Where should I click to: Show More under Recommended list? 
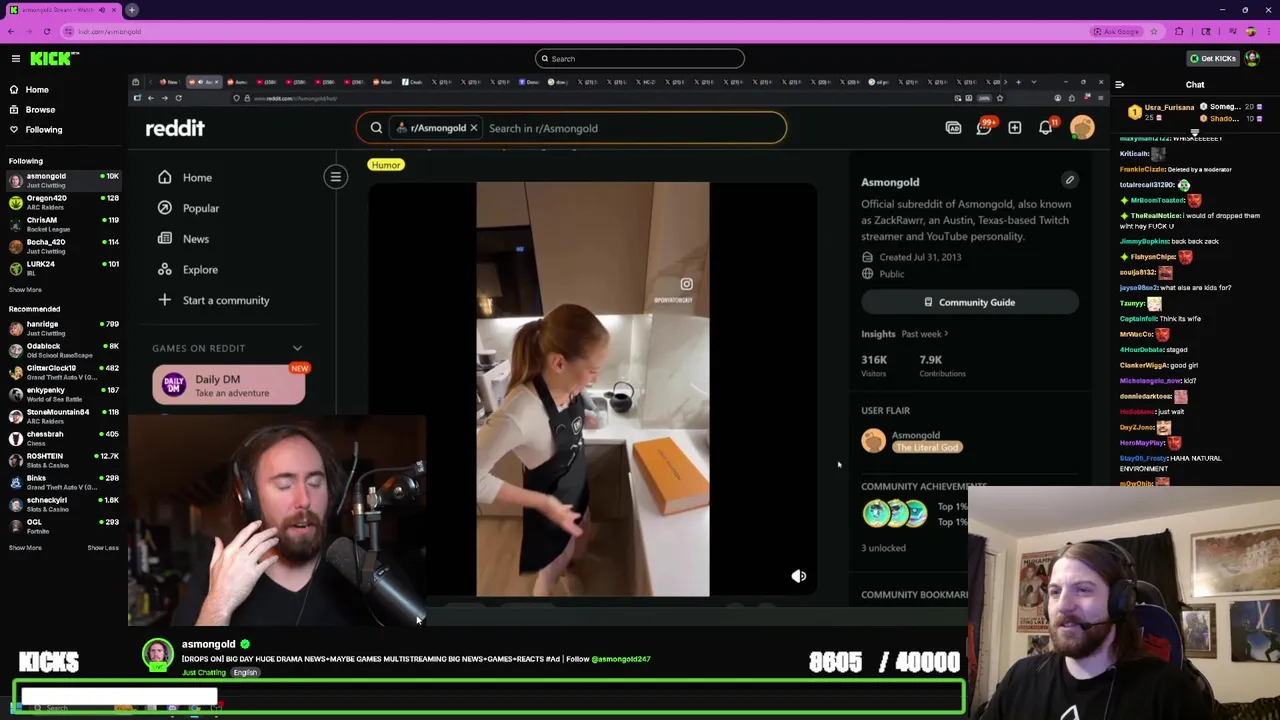click(x=25, y=548)
